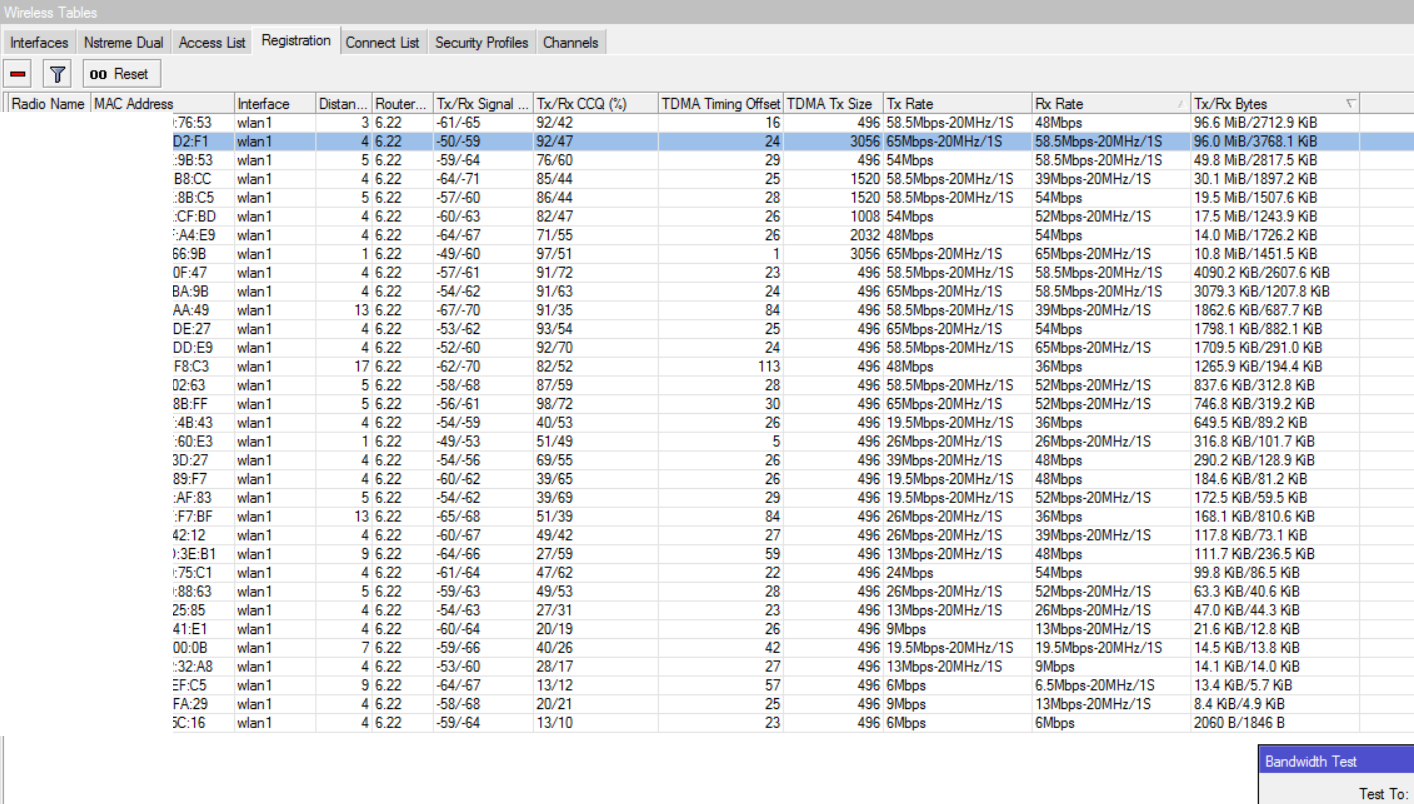Go to the Security Profiles tab
Screen dimensions: 1414x804
(x=481, y=42)
